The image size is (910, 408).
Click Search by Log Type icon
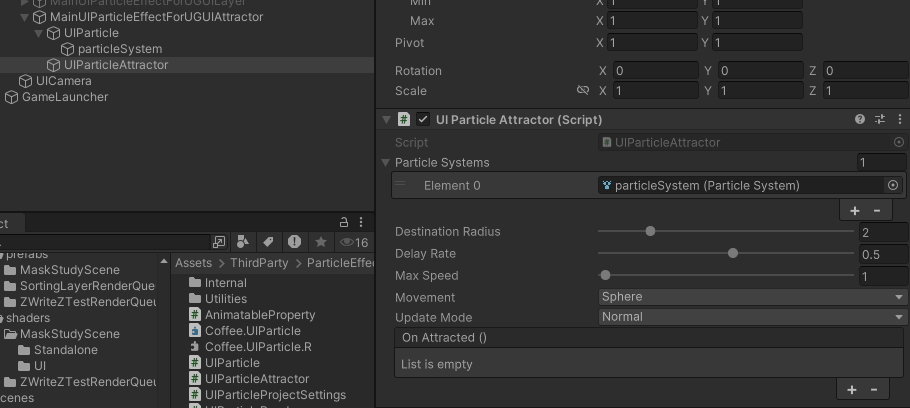(294, 242)
